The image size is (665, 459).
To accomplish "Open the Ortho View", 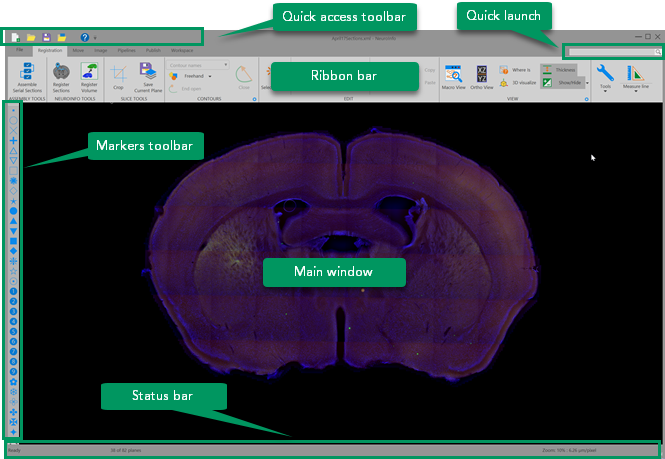I will 482,73.
